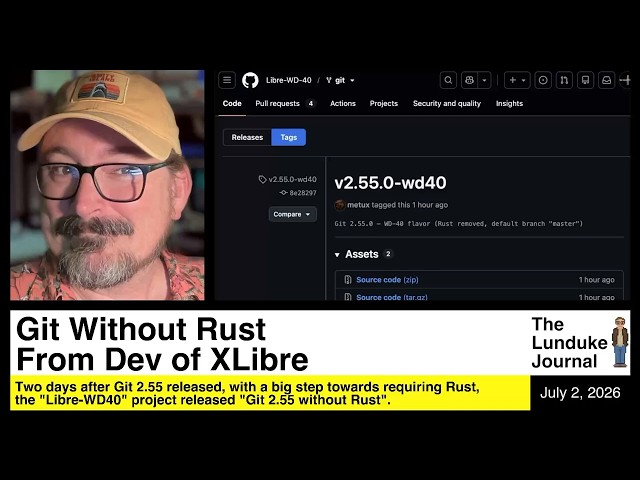Viewport: 640px width, 480px height.
Task: Click the tag icon beside v2.55.0-wd40
Action: point(262,179)
